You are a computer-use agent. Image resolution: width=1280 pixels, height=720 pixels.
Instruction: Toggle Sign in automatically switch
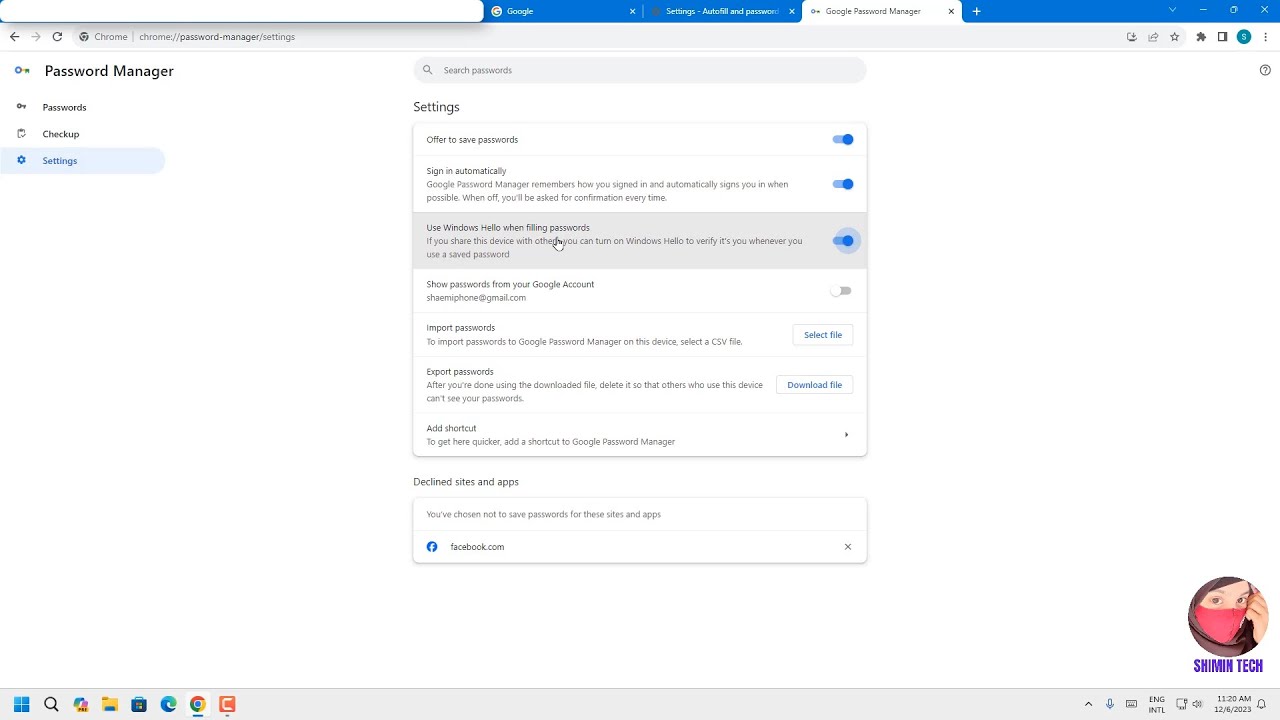[x=843, y=184]
